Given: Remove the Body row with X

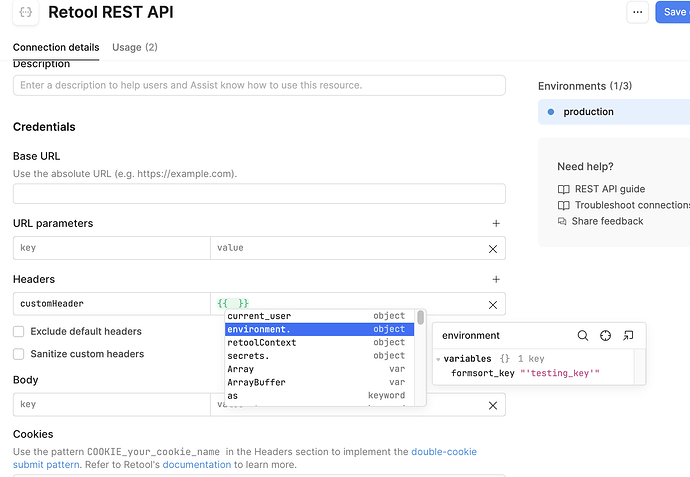Looking at the screenshot, I should (x=492, y=405).
